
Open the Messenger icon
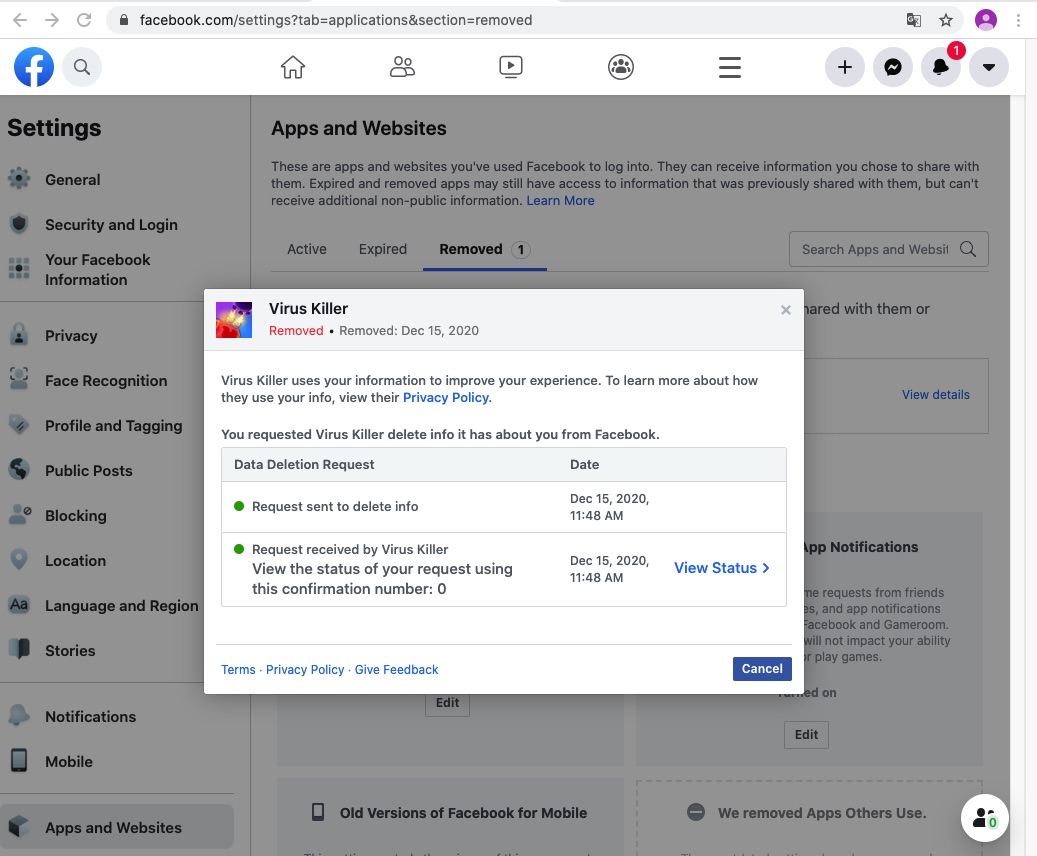[893, 67]
